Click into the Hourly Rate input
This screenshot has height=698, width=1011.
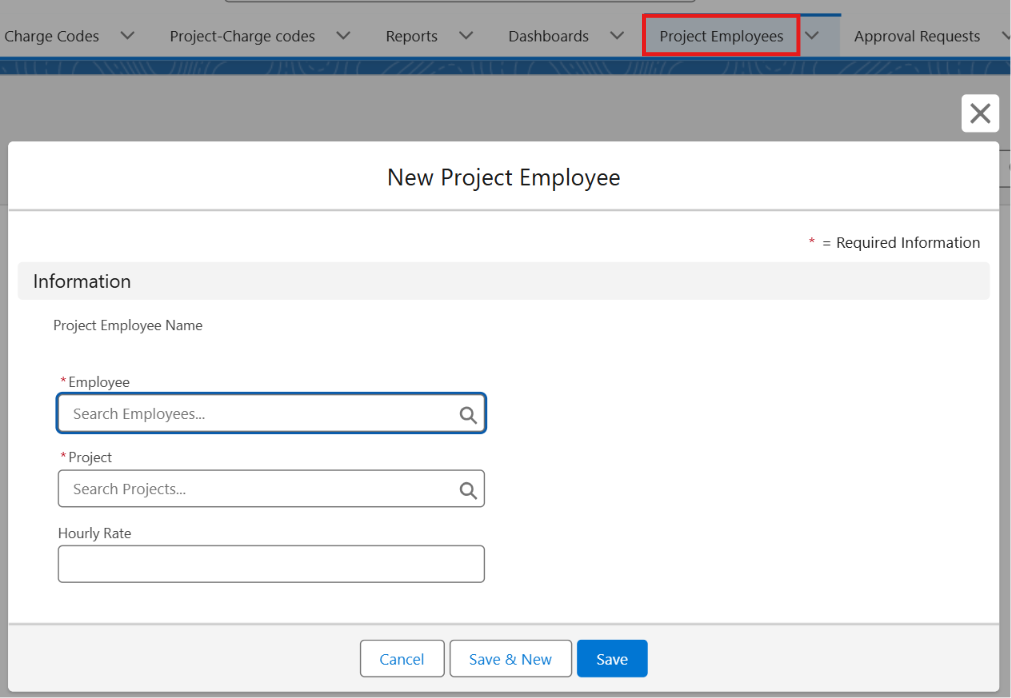point(271,564)
